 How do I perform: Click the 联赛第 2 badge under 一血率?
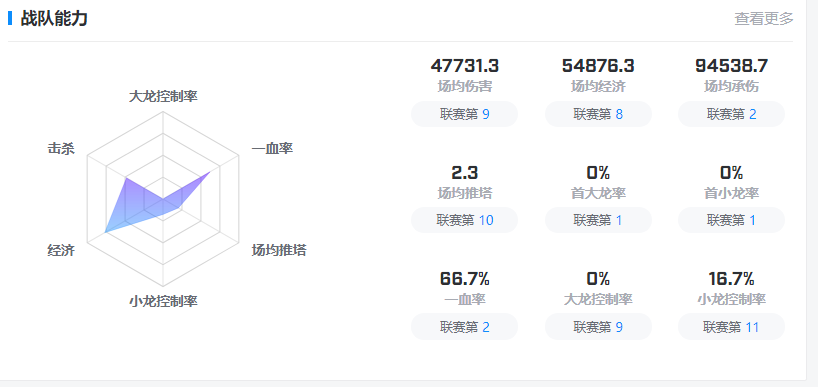tap(464, 327)
